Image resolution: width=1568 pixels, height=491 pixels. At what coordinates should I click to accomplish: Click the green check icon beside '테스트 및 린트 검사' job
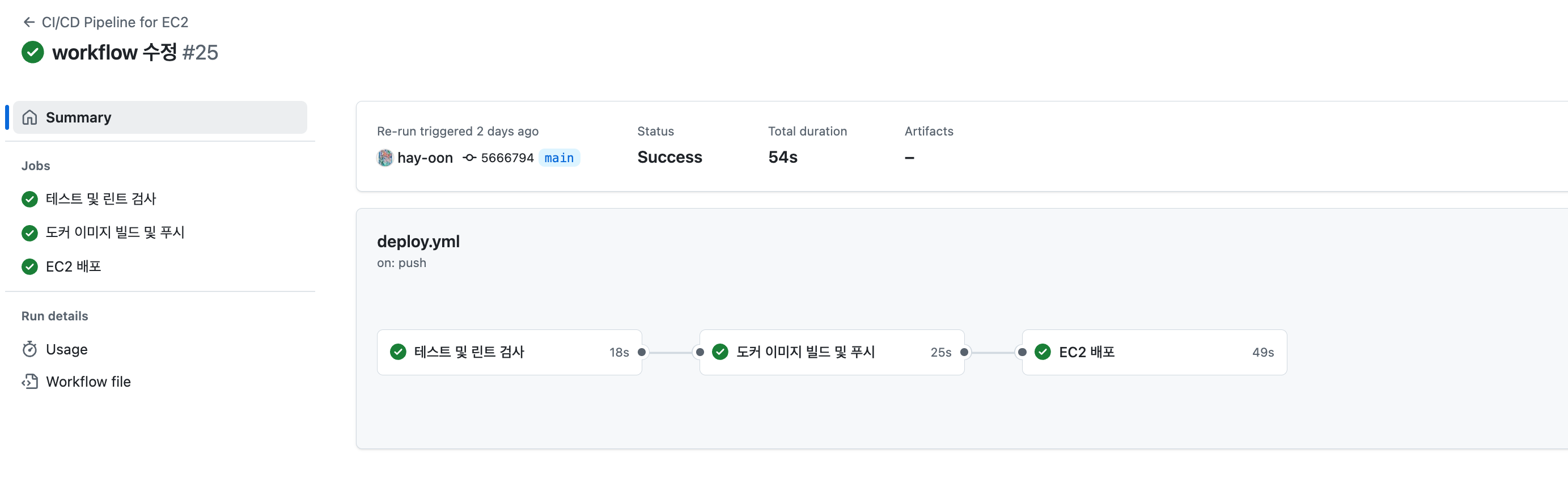[x=29, y=199]
